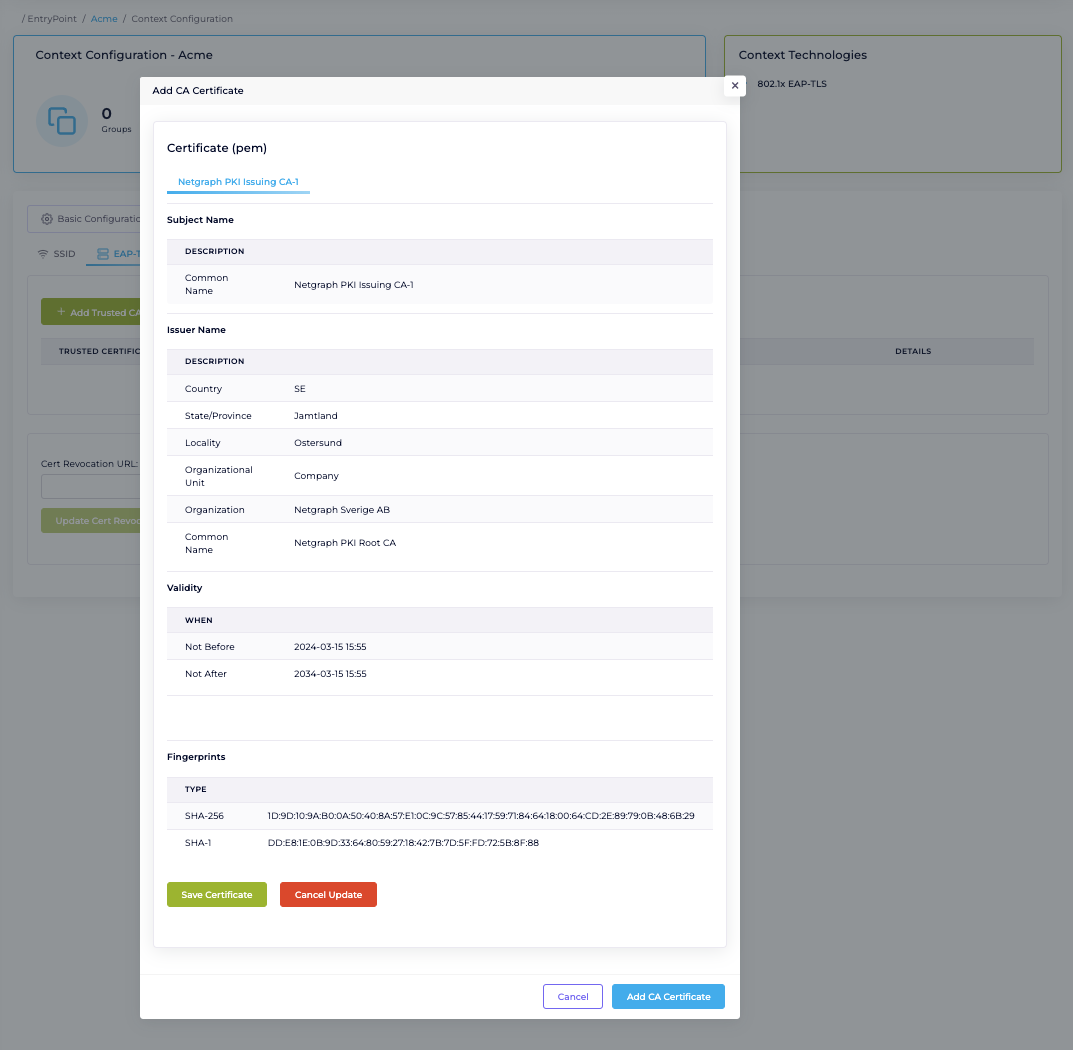The image size is (1073, 1050).
Task: Click the Groups copy icon
Action: tap(62, 121)
